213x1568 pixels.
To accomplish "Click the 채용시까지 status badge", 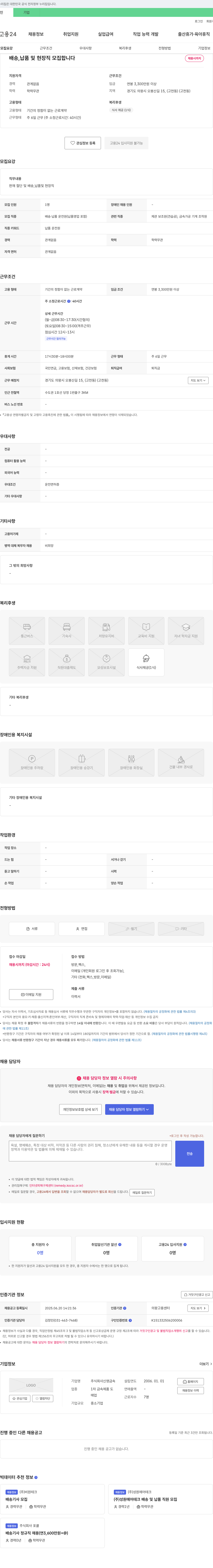I will 194,58.
